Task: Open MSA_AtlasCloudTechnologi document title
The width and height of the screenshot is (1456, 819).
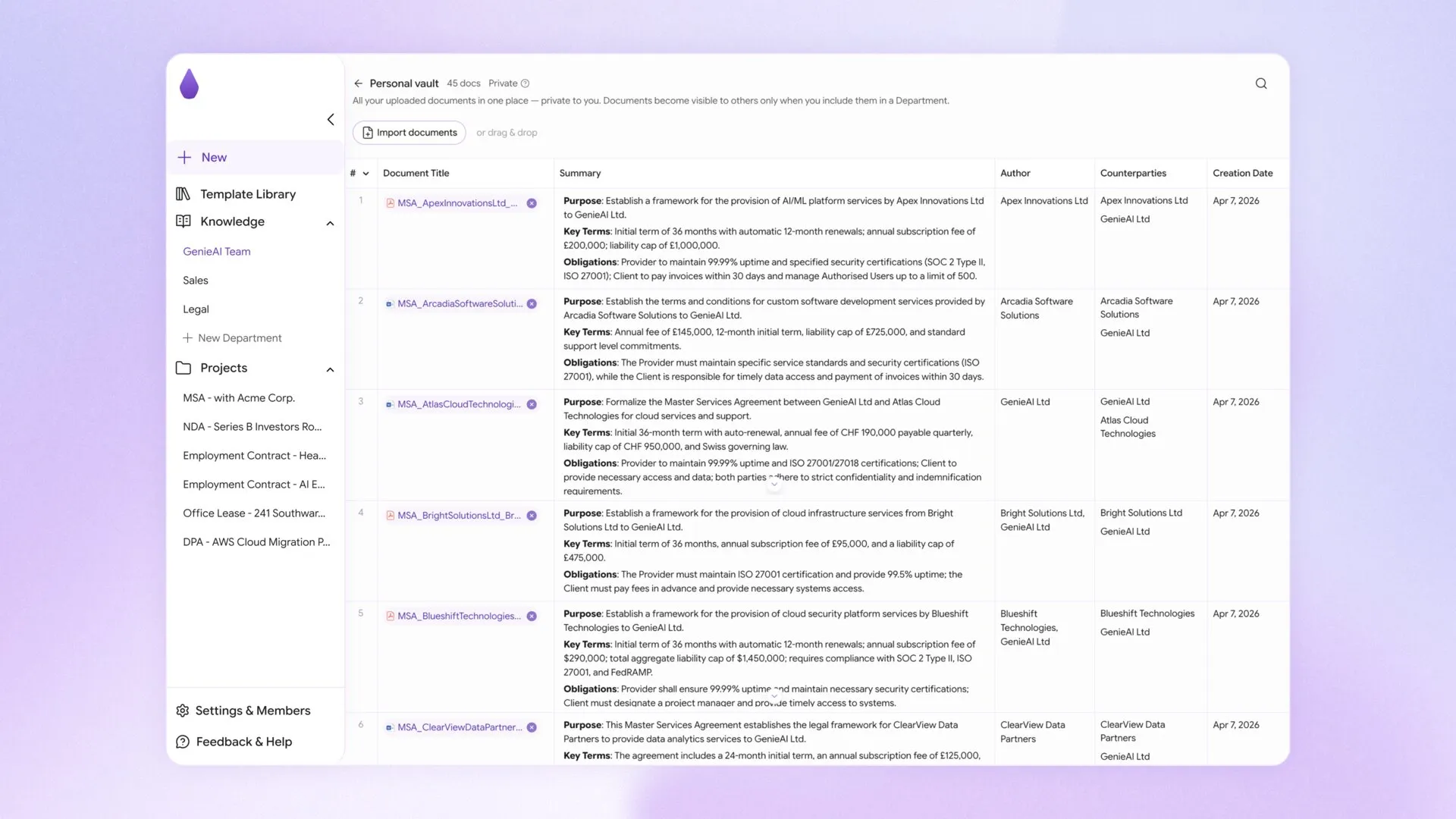Action: click(x=460, y=405)
